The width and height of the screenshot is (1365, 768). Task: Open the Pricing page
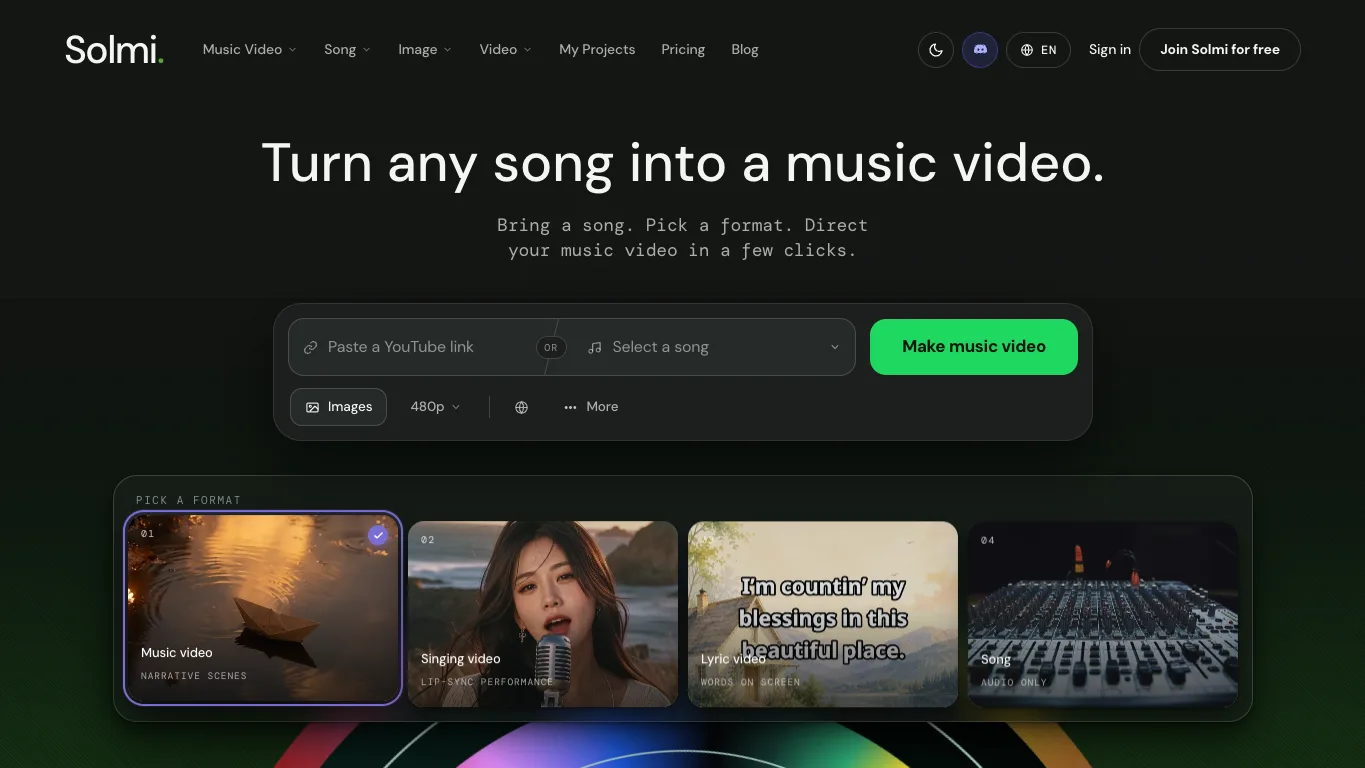tap(683, 49)
